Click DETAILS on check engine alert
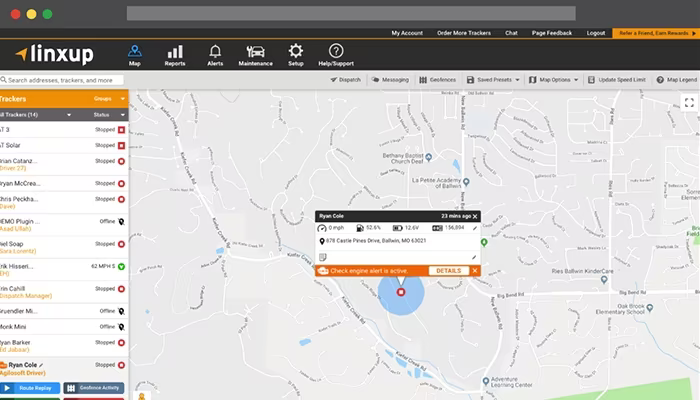 click(449, 271)
